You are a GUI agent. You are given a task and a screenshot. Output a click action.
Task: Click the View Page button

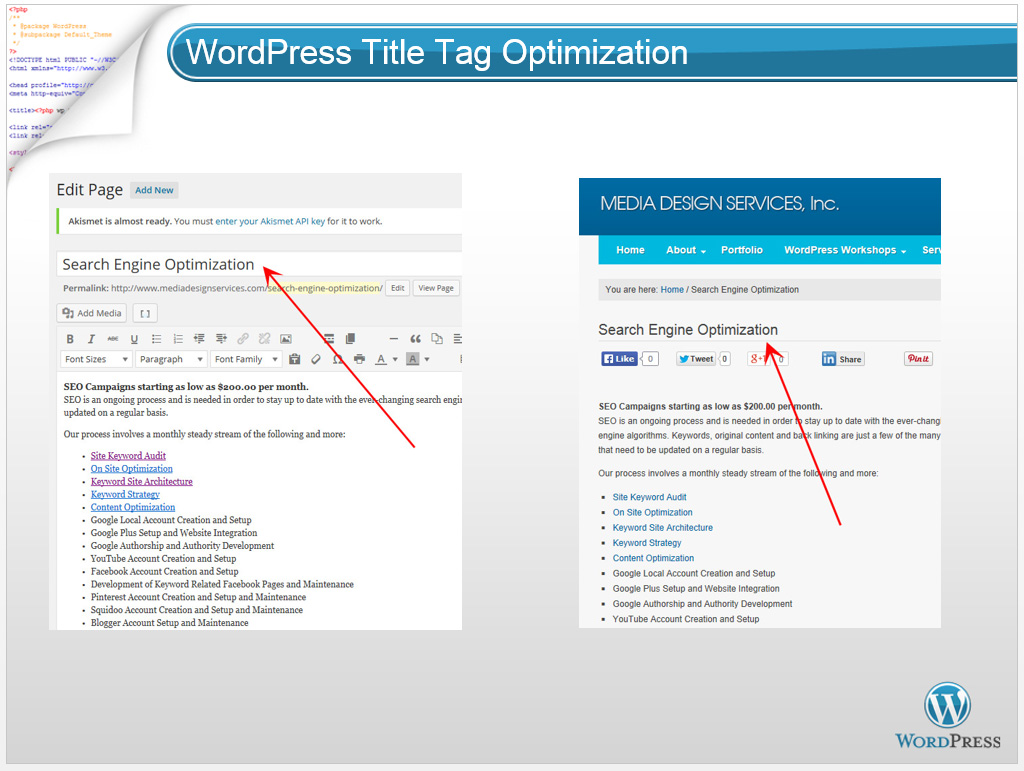pos(436,288)
